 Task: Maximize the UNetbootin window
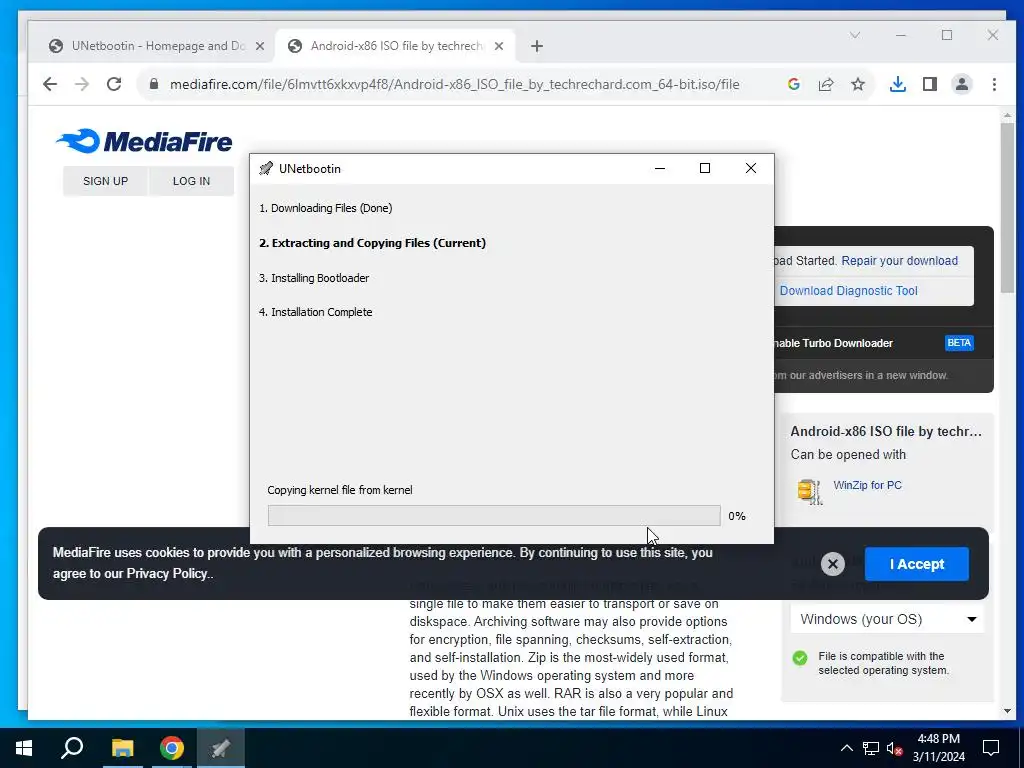tap(705, 168)
